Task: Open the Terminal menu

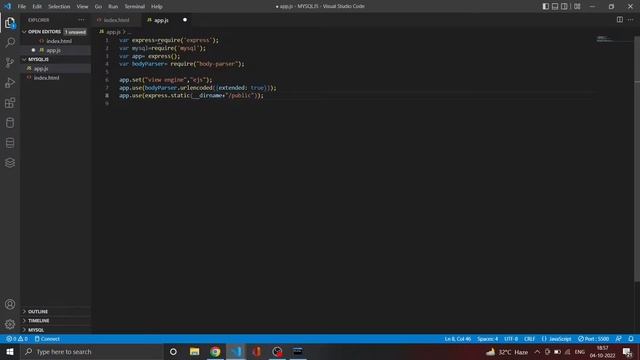Action: [x=135, y=7]
